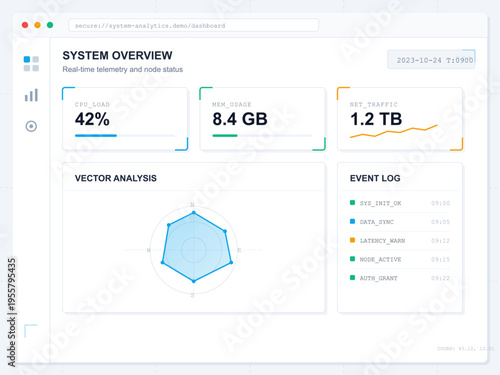Click the CPU load progress bar
This screenshot has height=375, width=500.
click(x=125, y=136)
